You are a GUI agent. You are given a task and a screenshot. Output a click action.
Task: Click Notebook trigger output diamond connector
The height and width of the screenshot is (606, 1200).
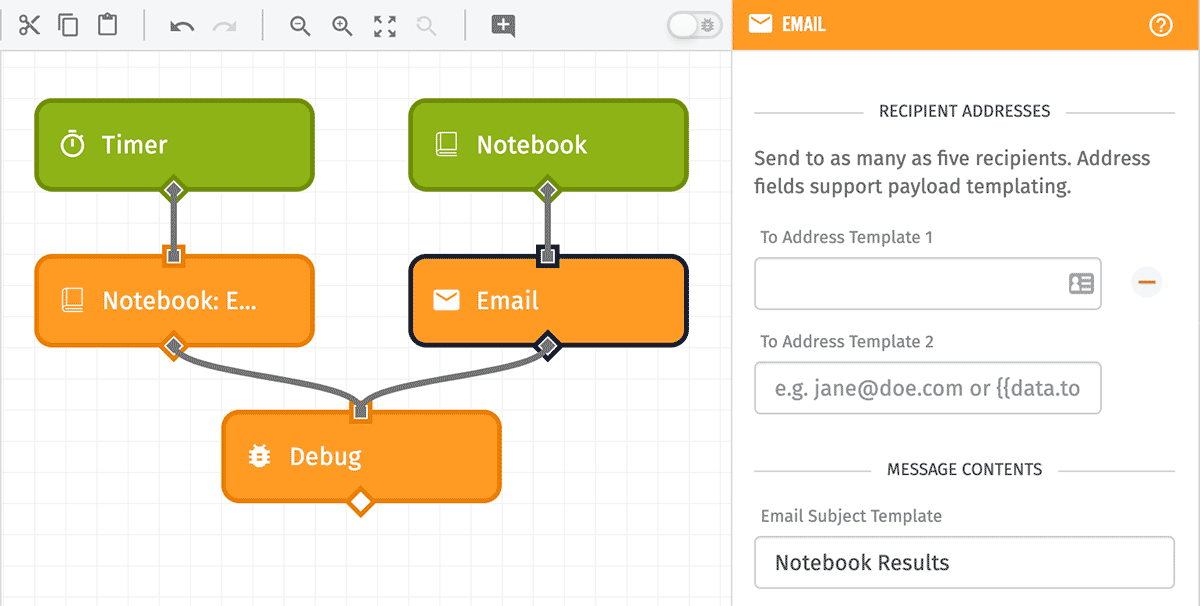point(547,189)
